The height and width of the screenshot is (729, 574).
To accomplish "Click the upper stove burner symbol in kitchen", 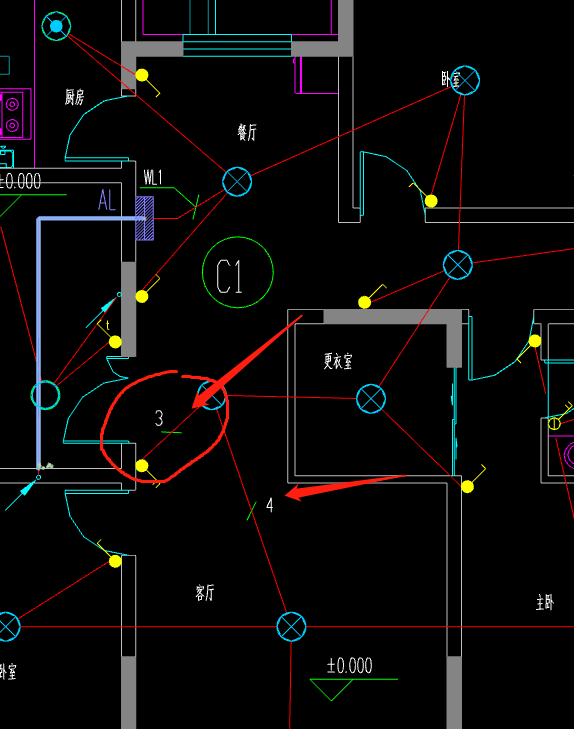I will coord(12,104).
